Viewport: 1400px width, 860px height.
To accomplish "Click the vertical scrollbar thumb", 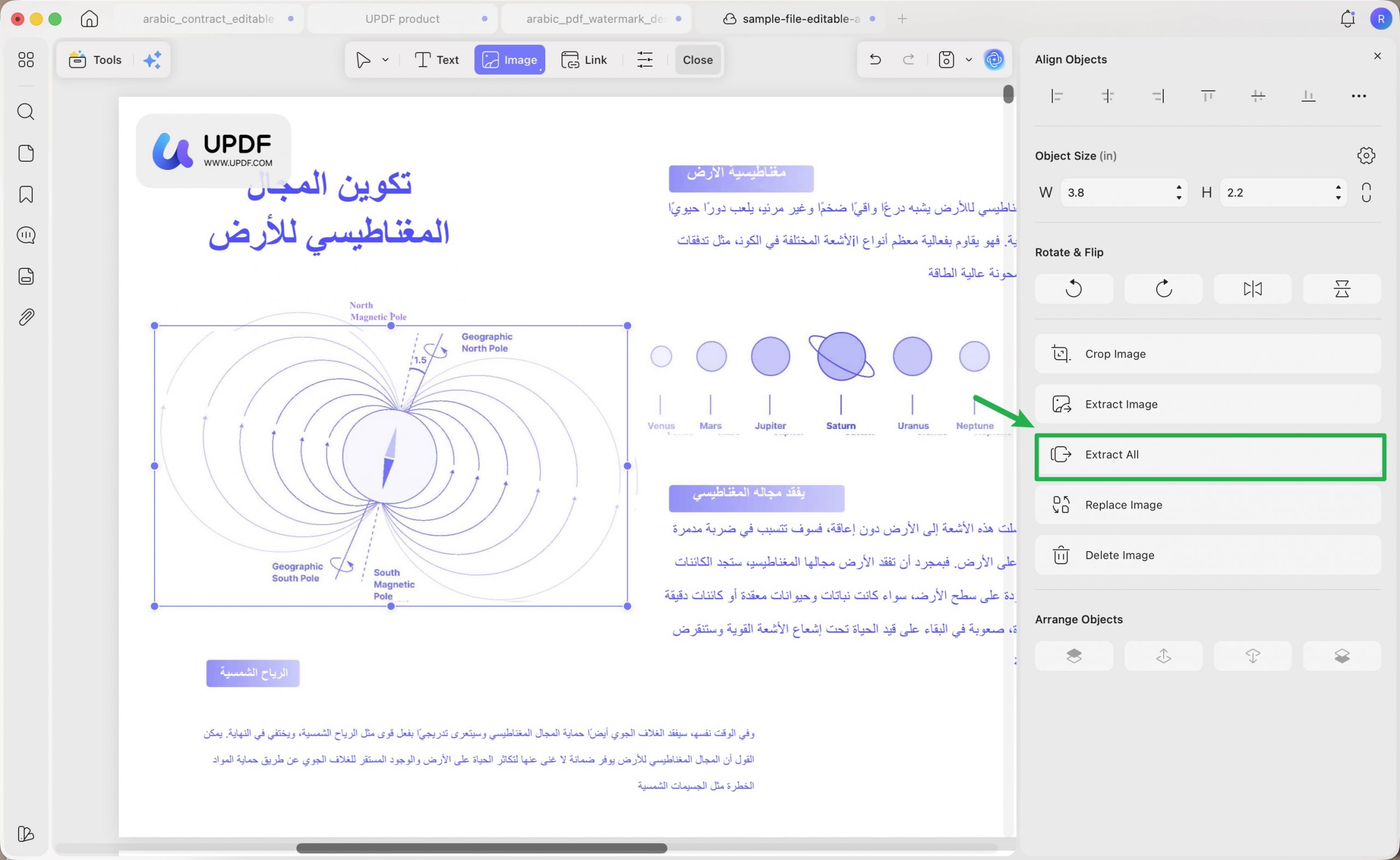I will coord(1008,94).
